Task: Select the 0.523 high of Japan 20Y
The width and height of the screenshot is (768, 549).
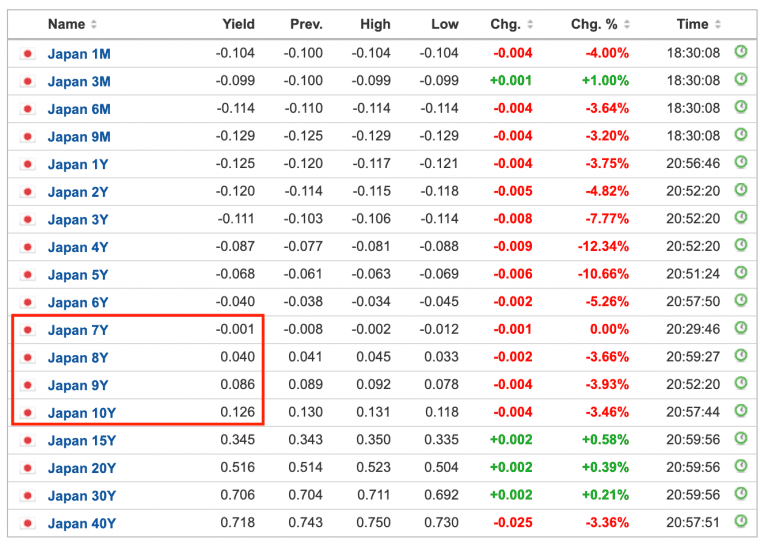Action: coord(373,467)
